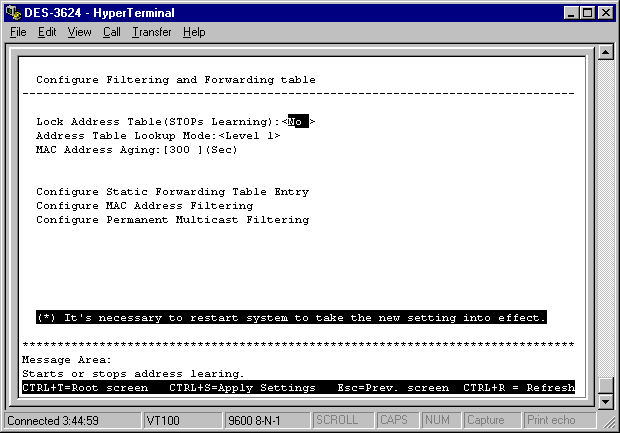The height and width of the screenshot is (433, 620).
Task: Click the scroll down arrow
Action: click(x=605, y=401)
